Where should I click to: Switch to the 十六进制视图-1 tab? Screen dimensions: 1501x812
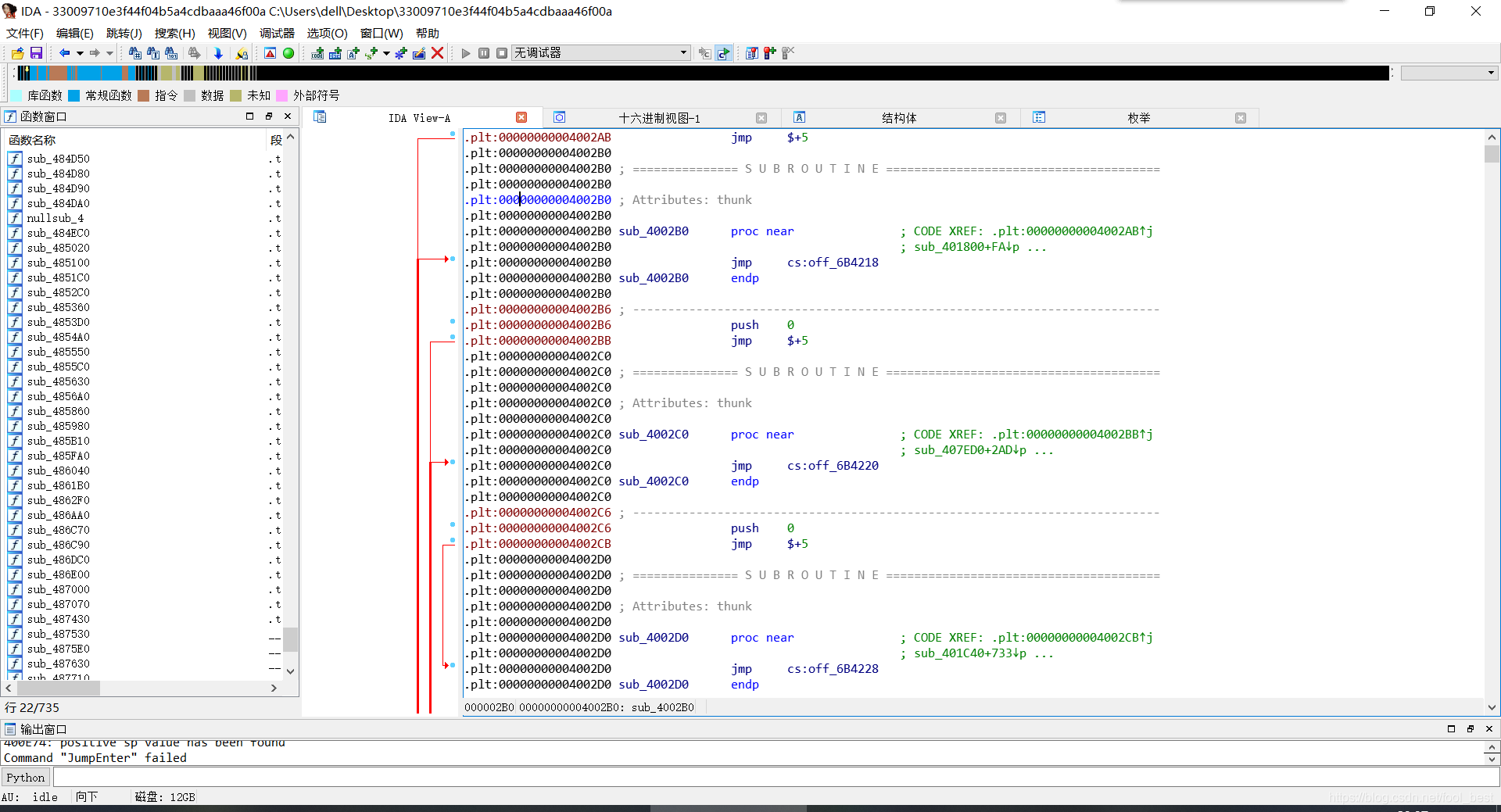[x=659, y=118]
